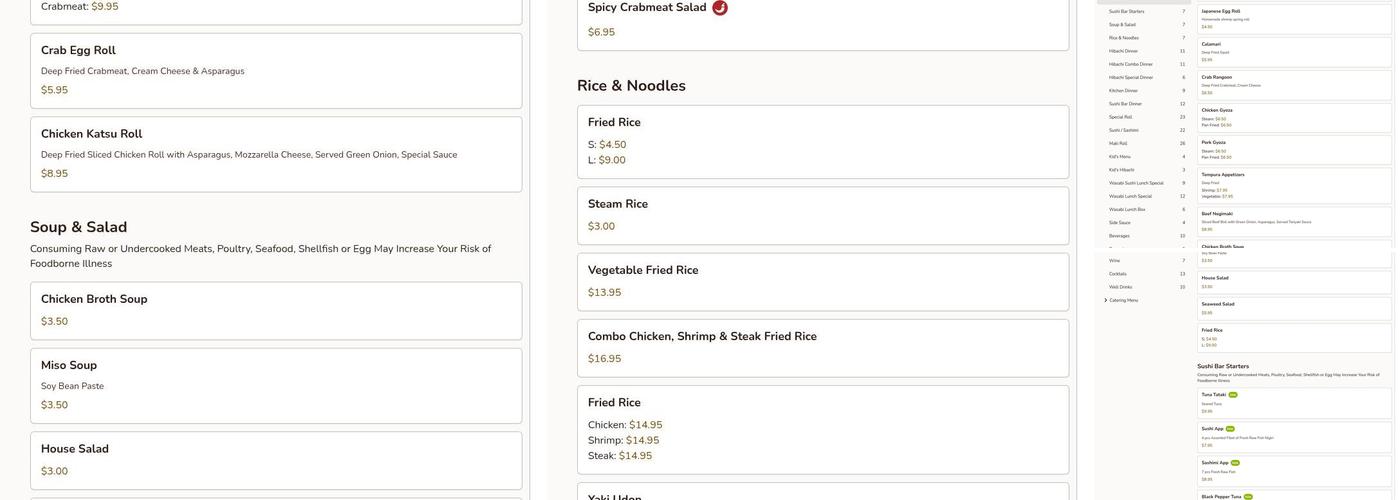Select Cocktails category in sidebar list
1400x500 pixels.
click(x=1118, y=274)
